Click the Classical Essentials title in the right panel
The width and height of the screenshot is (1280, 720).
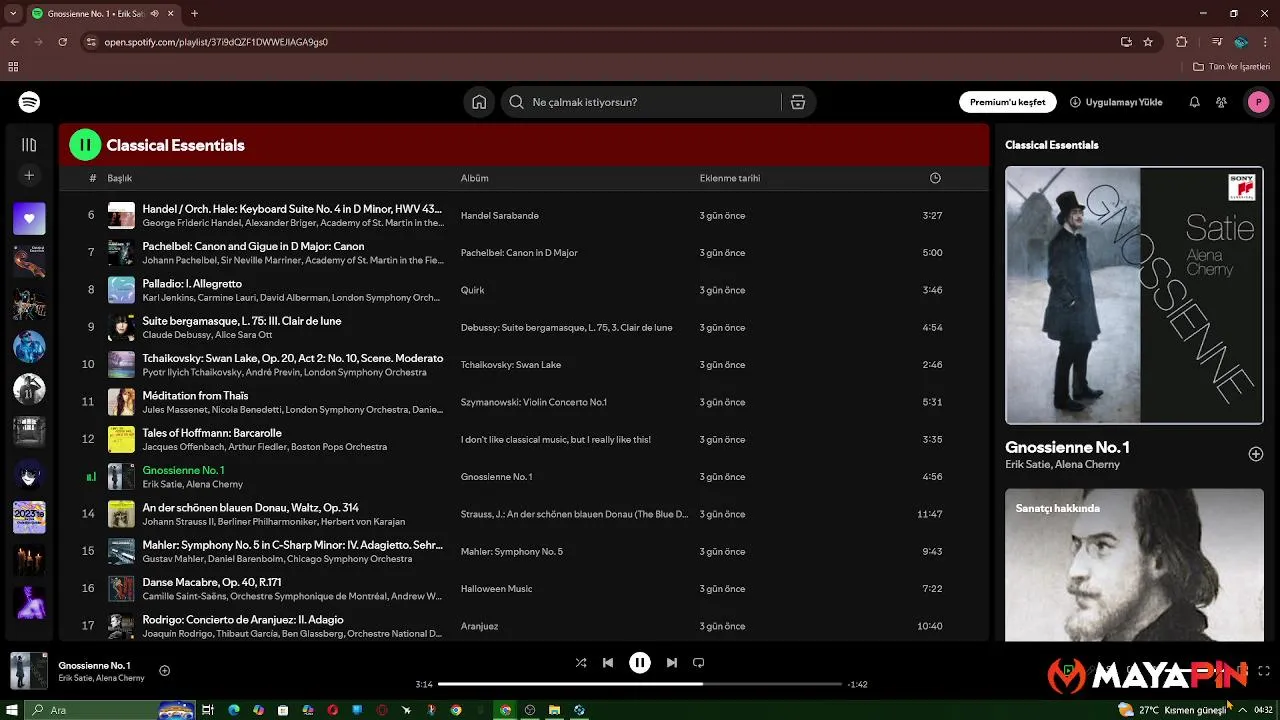[x=1052, y=145]
